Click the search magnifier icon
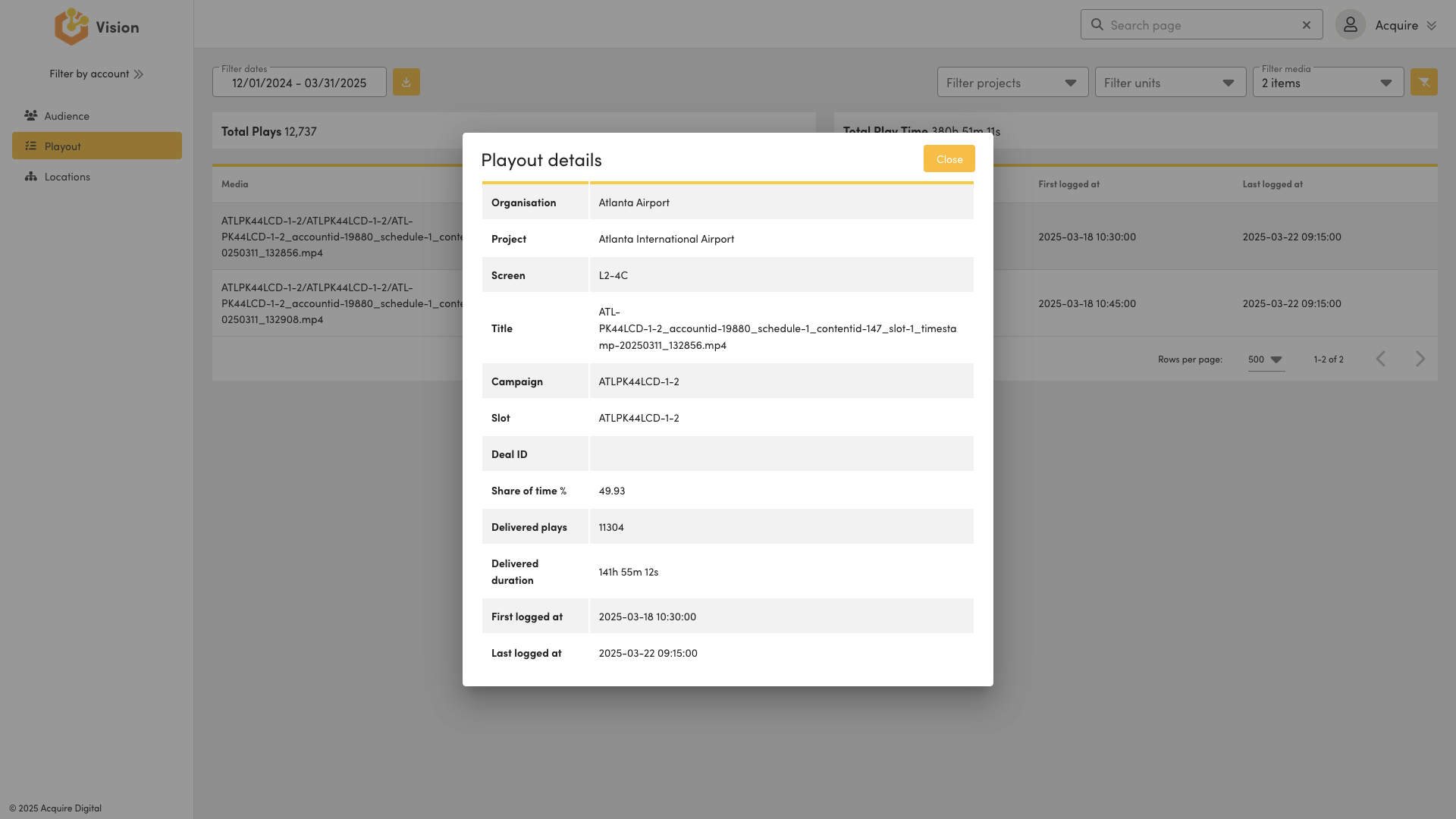The height and width of the screenshot is (819, 1456). (1097, 25)
